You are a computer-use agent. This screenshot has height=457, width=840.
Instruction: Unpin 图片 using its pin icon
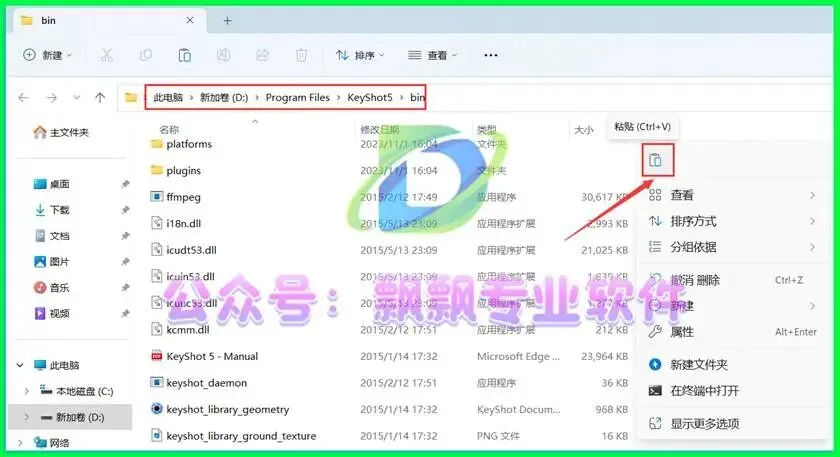[125, 261]
